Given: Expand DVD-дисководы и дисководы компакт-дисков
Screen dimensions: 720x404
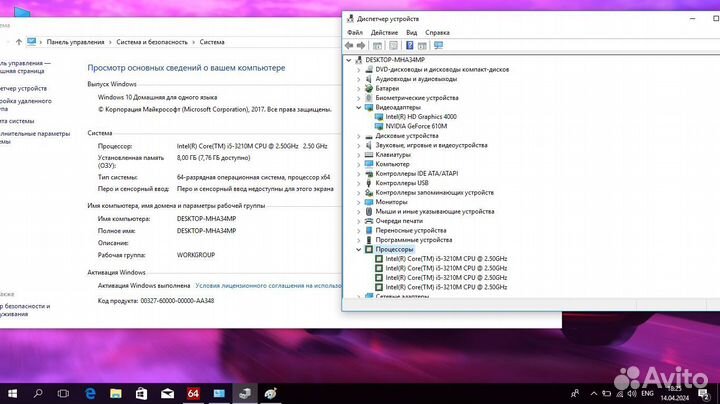Looking at the screenshot, I should 359,69.
